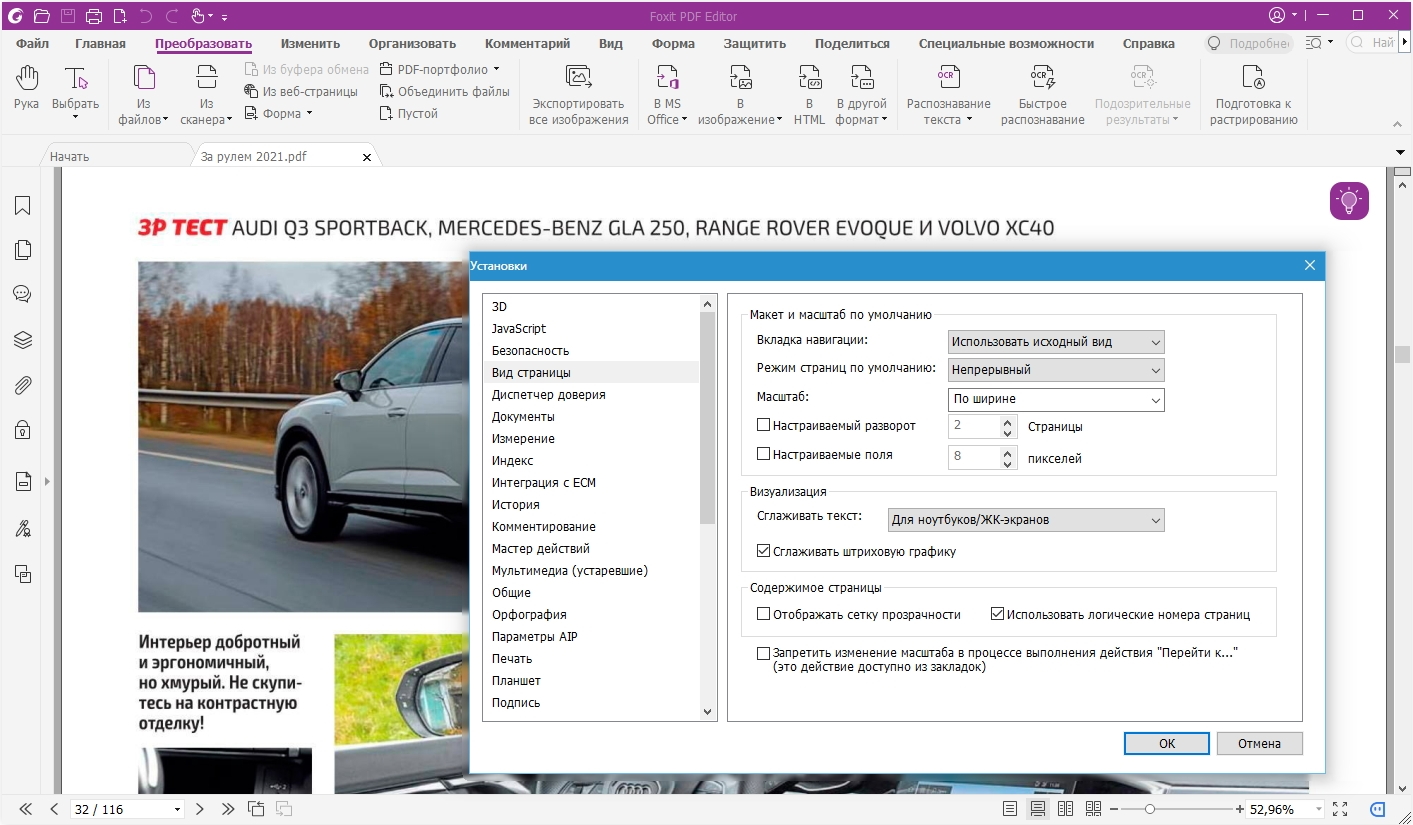Image resolution: width=1413 pixels, height=825 pixels.
Task: Start Быстрое распознавание quick OCR
Action: (1042, 95)
